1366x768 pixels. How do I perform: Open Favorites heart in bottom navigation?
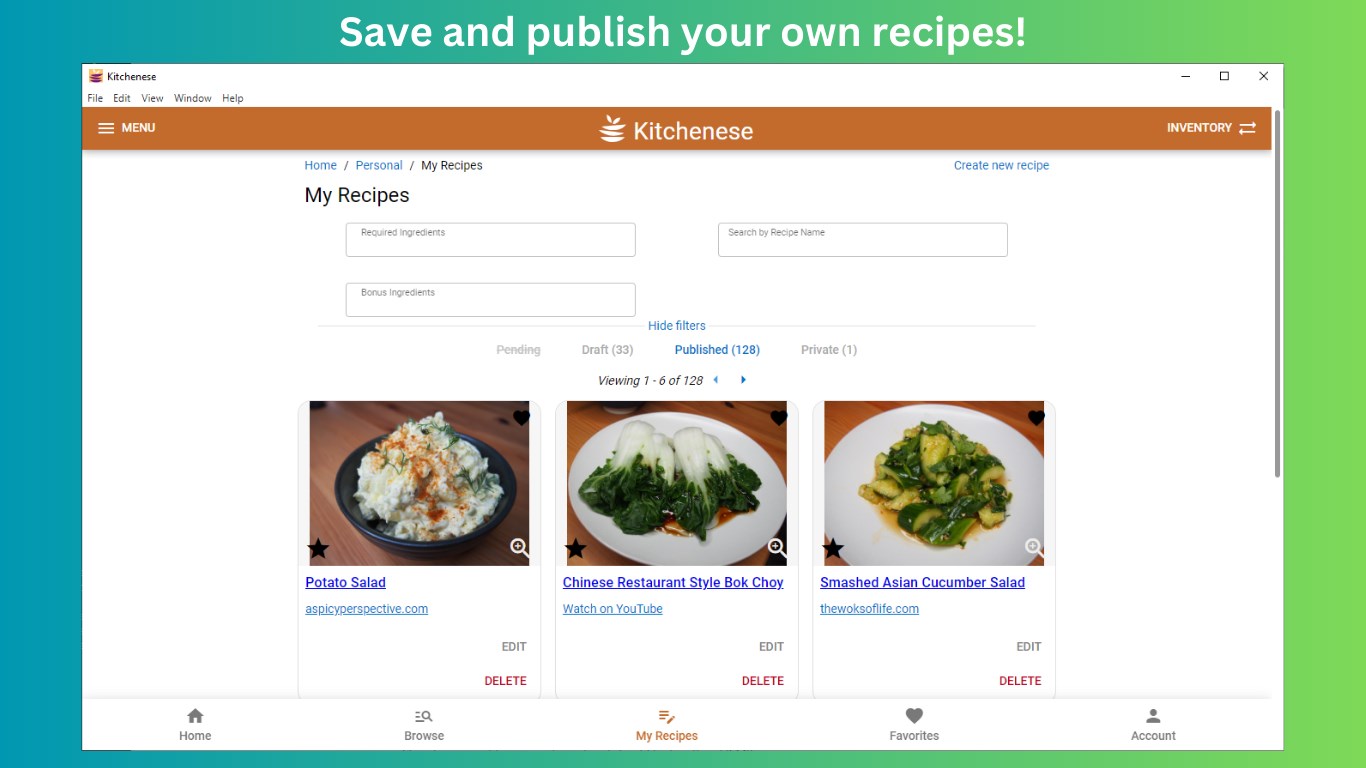point(914,716)
